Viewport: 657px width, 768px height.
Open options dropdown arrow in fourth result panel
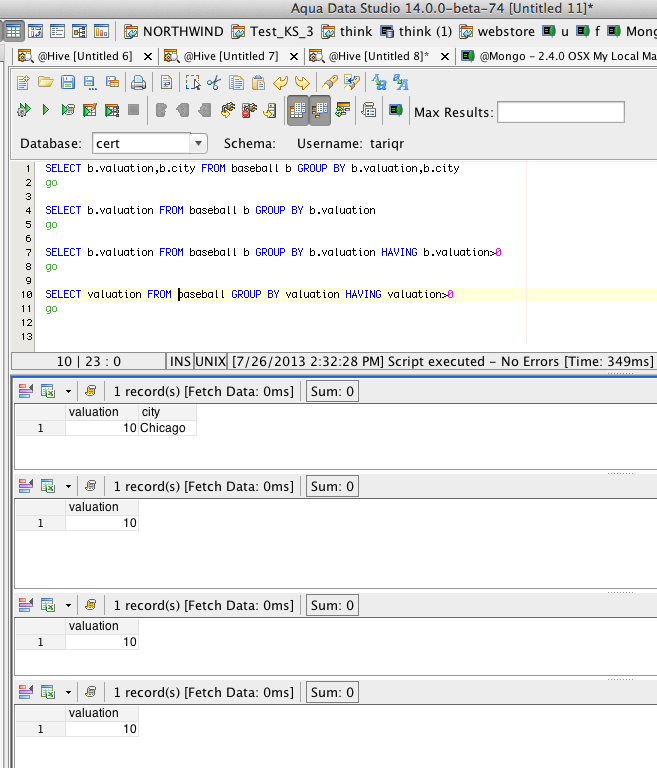68,693
